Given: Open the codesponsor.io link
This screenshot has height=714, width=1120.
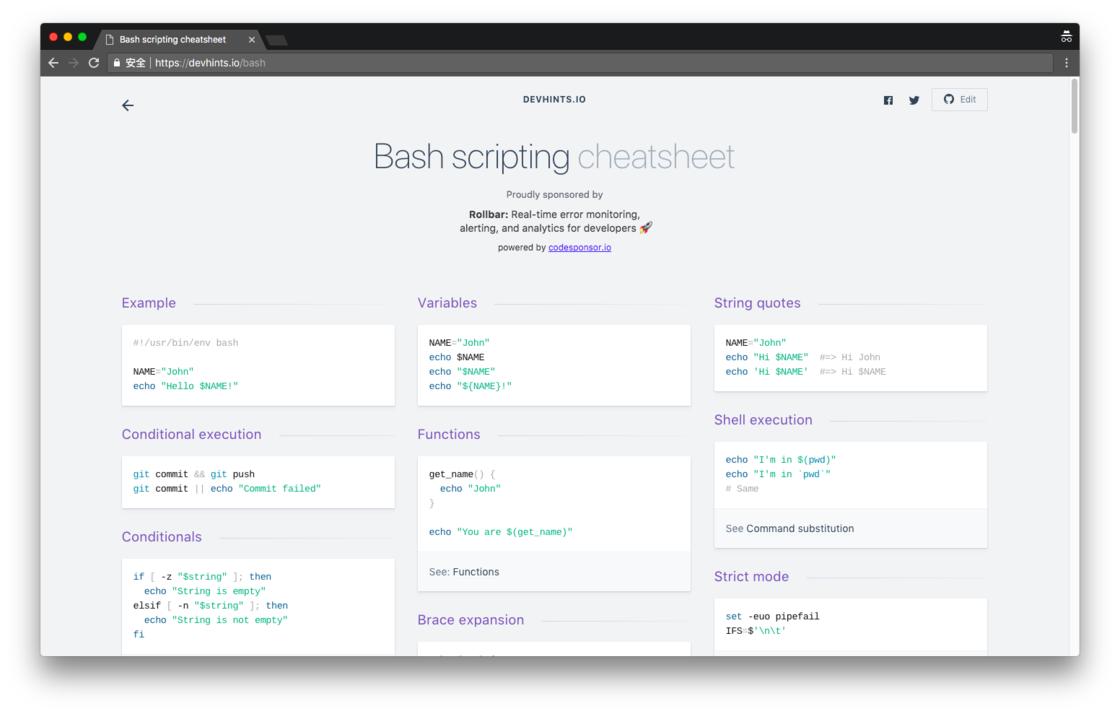Looking at the screenshot, I should pyautogui.click(x=579, y=248).
